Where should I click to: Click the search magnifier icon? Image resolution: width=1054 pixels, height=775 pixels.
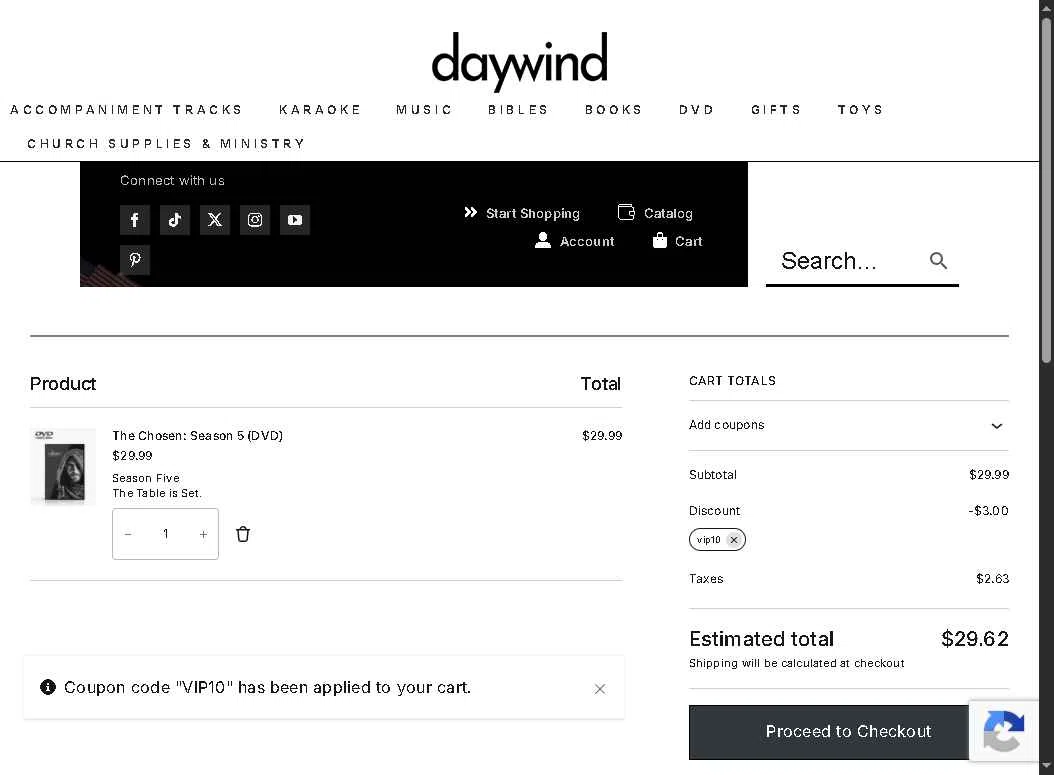tap(938, 261)
